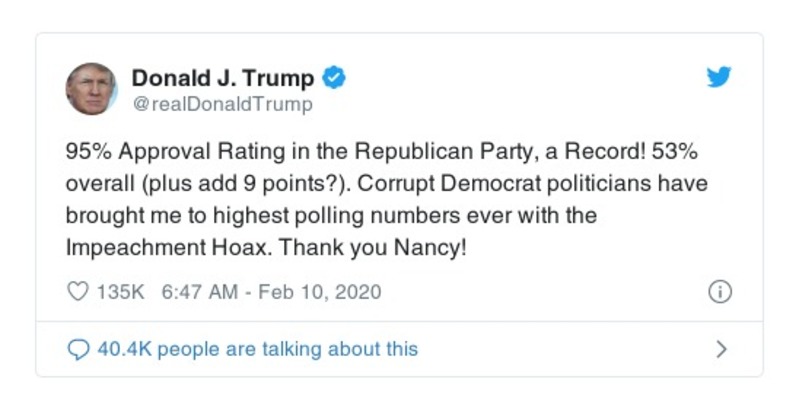Visit the @realDonaldTrump handle link

[x=222, y=103]
